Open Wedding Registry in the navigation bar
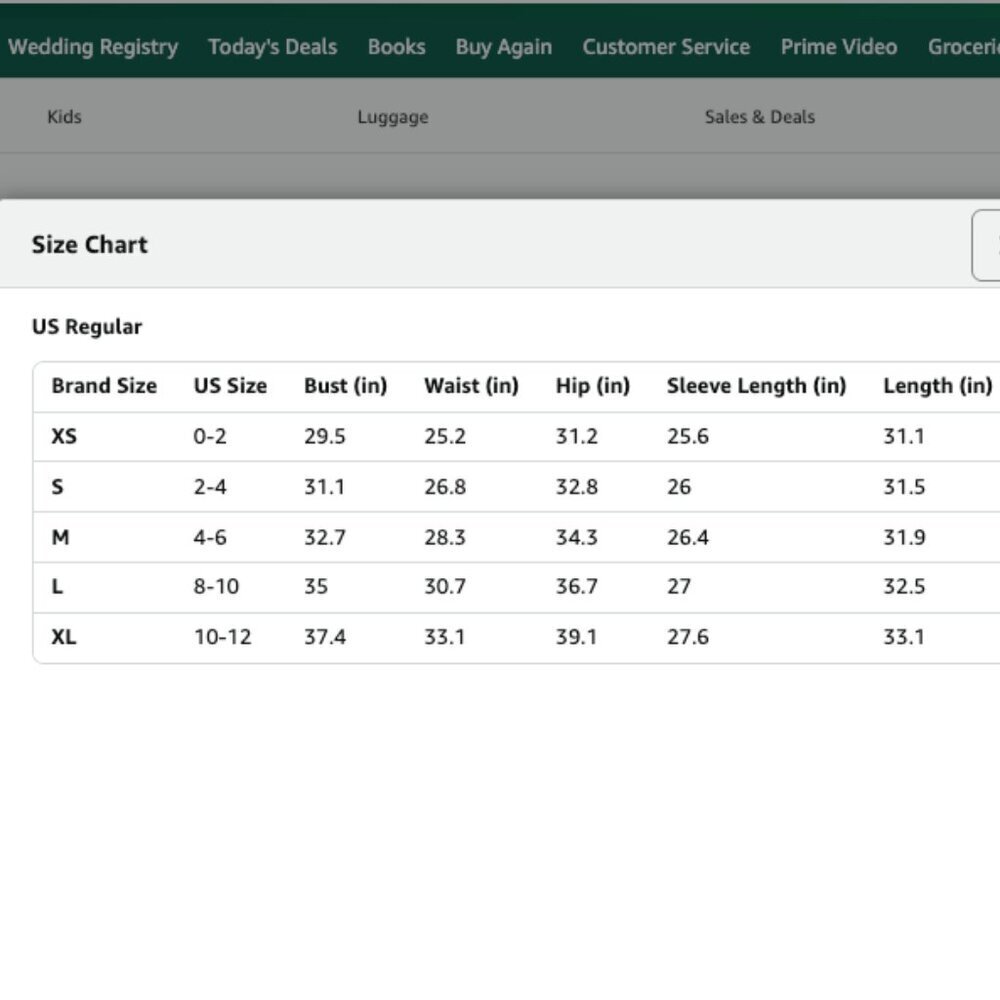Viewport: 1000px width, 1000px height. click(92, 47)
